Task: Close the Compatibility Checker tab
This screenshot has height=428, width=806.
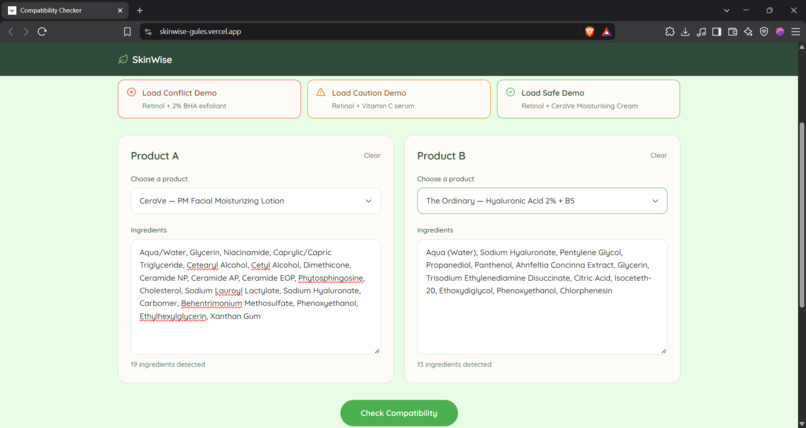Action: pyautogui.click(x=120, y=10)
